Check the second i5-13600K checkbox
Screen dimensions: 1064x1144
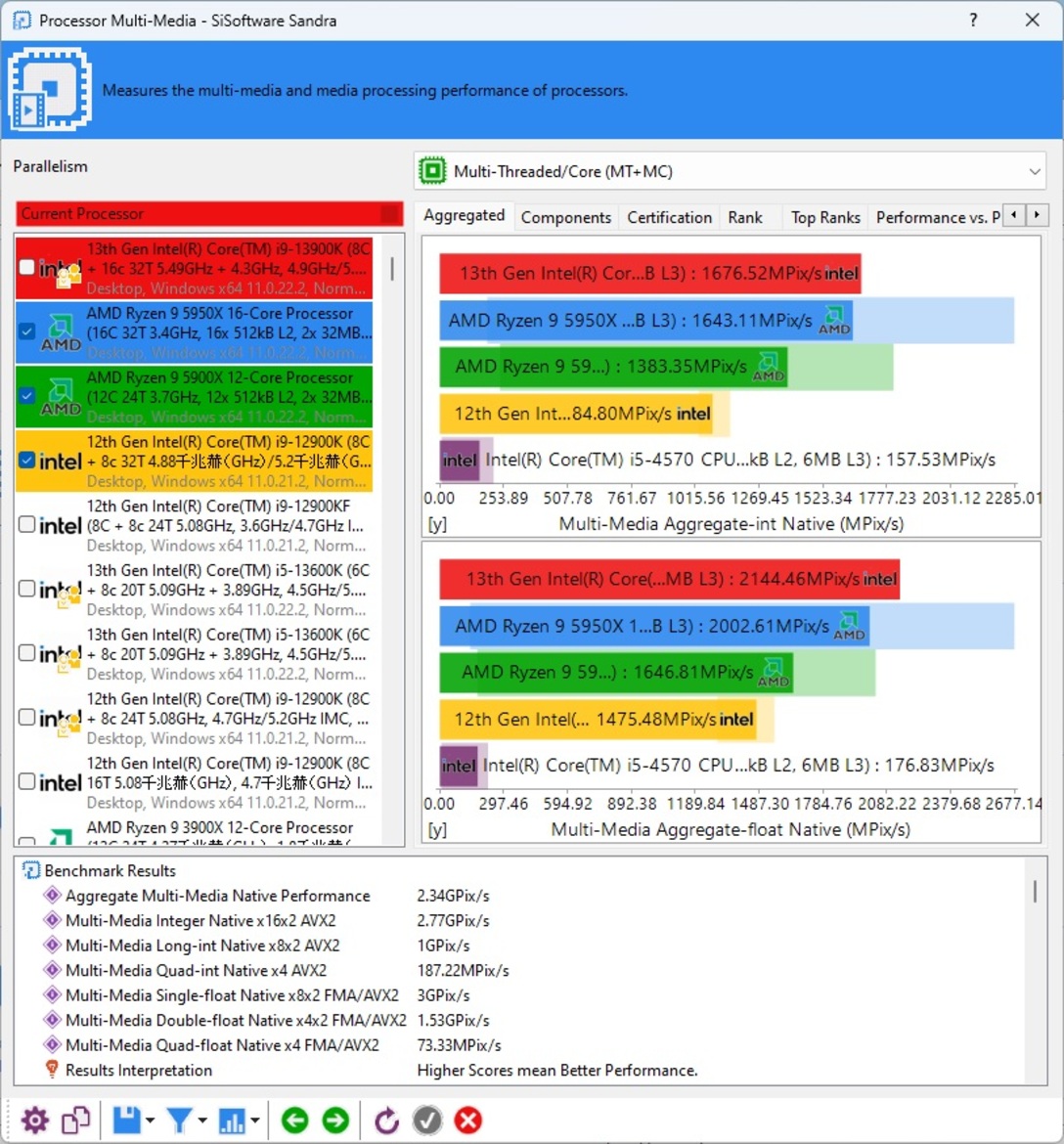tap(27, 653)
